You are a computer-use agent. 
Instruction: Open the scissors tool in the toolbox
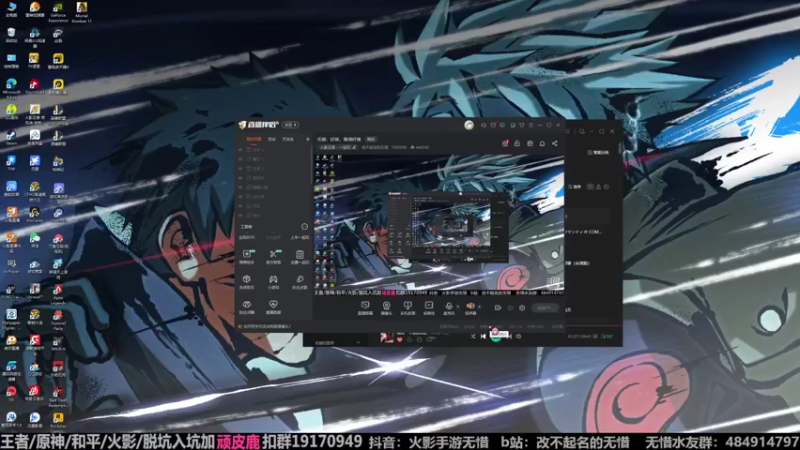(x=273, y=254)
